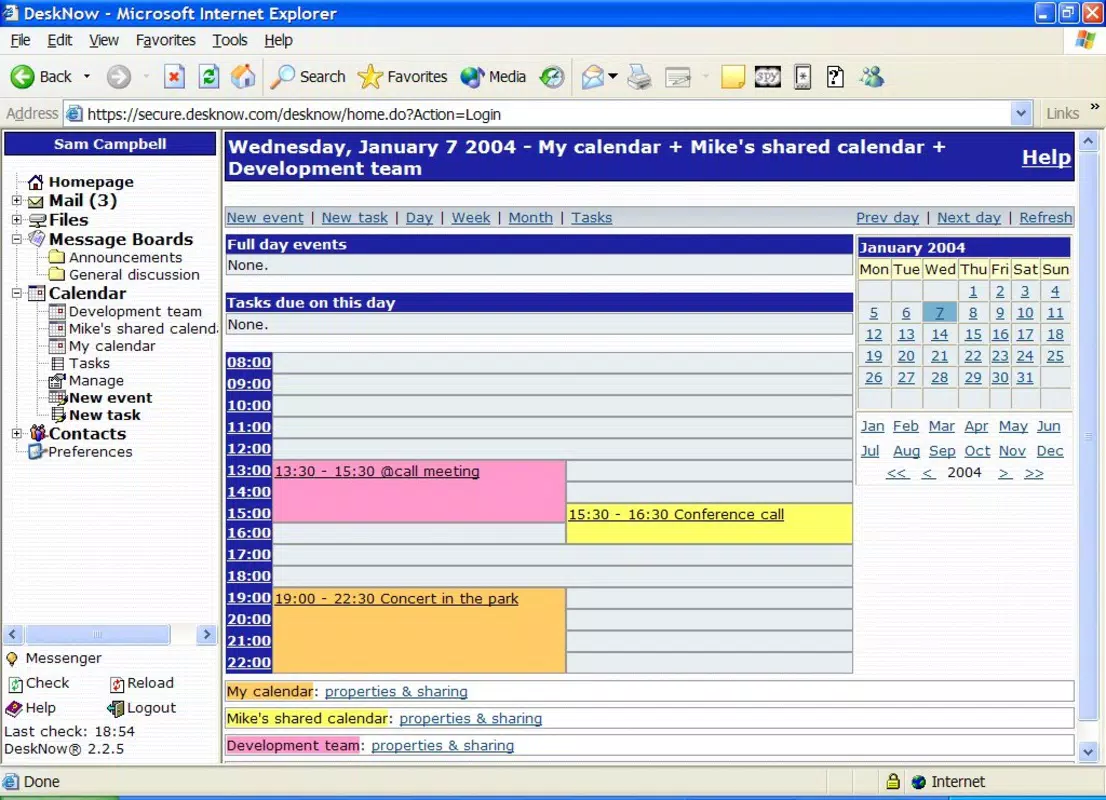Viewport: 1106px width, 800px height.
Task: Expand the Mail (3) tree node
Action: (x=17, y=200)
